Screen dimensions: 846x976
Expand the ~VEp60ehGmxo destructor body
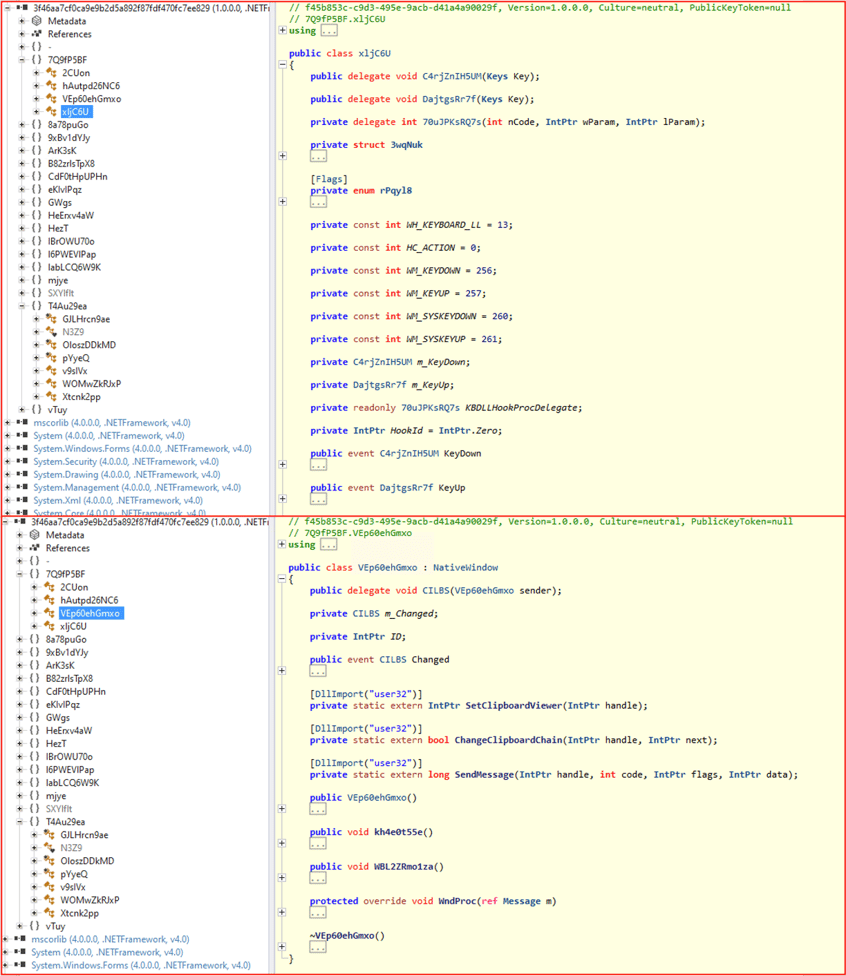[x=282, y=947]
